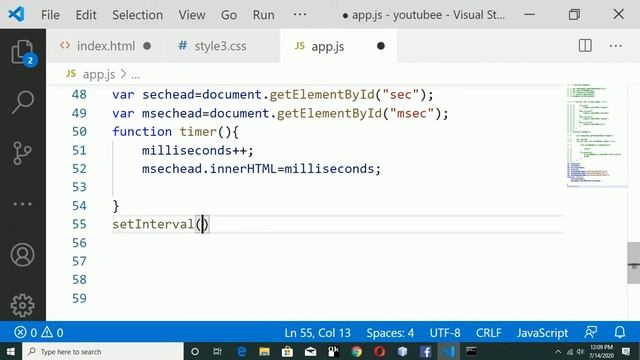The height and width of the screenshot is (360, 640).
Task: Change end of line sequence CRLF
Action: [x=488, y=333]
